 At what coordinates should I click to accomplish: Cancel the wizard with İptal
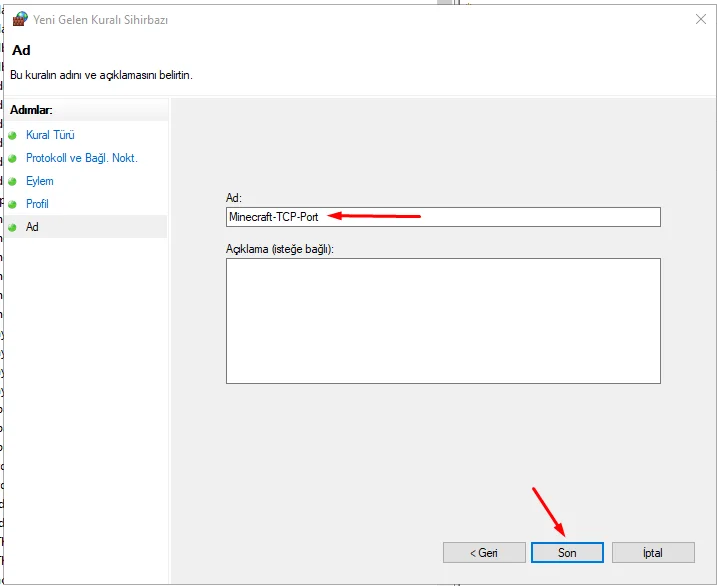coord(653,553)
